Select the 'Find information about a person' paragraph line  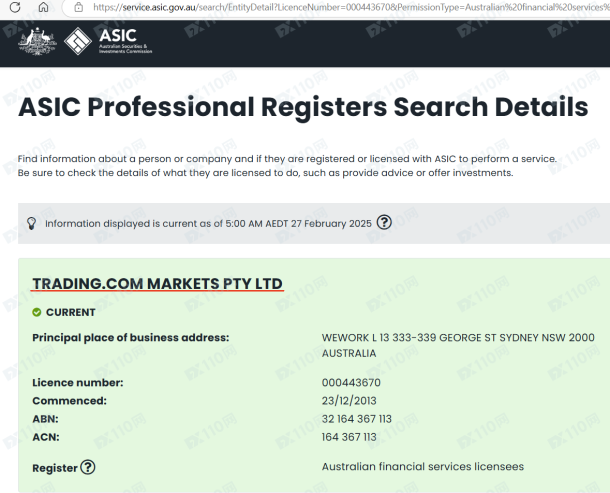point(287,159)
